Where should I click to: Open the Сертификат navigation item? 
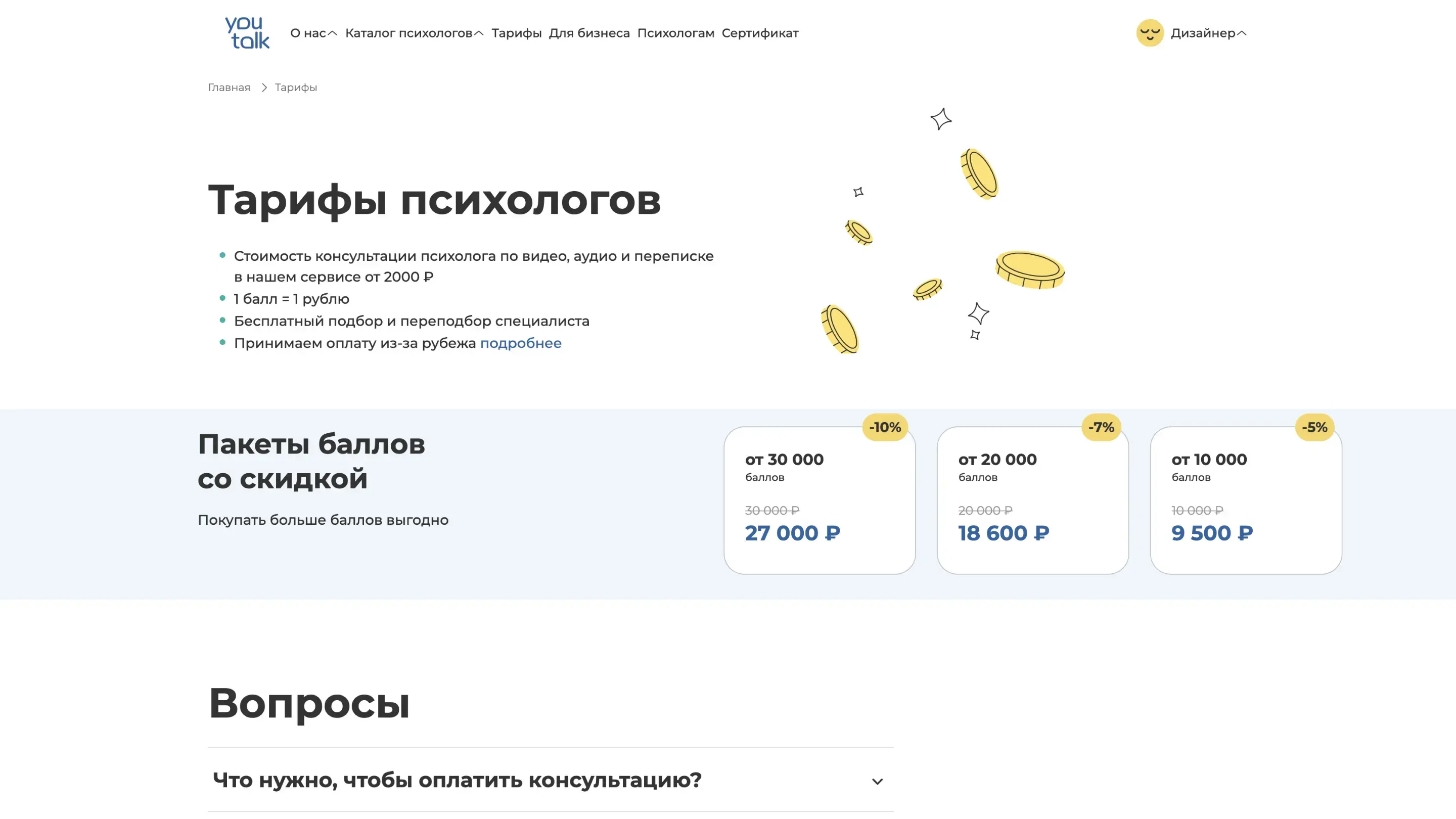coord(760,33)
